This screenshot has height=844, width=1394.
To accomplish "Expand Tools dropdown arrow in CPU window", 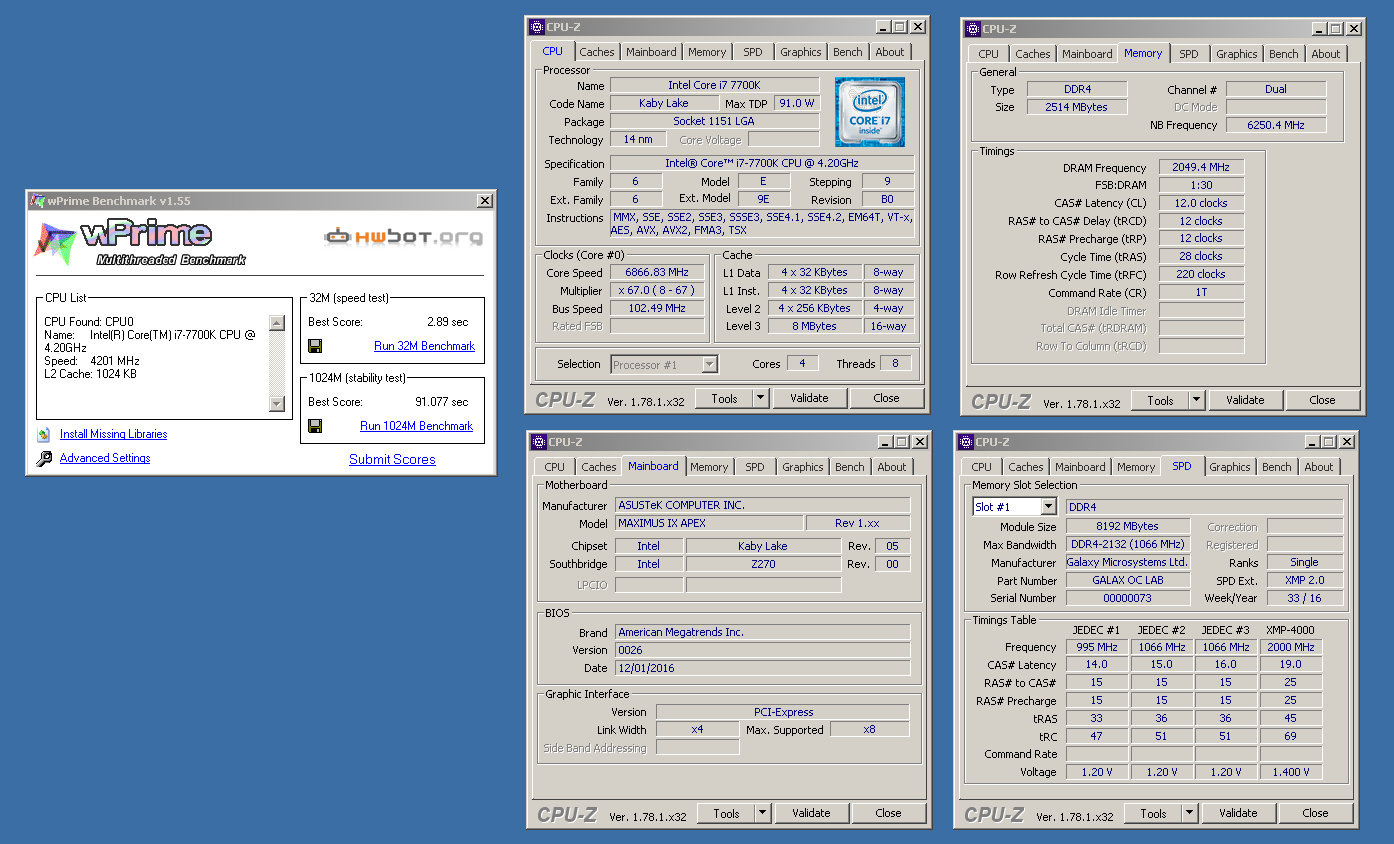I will click(x=760, y=398).
